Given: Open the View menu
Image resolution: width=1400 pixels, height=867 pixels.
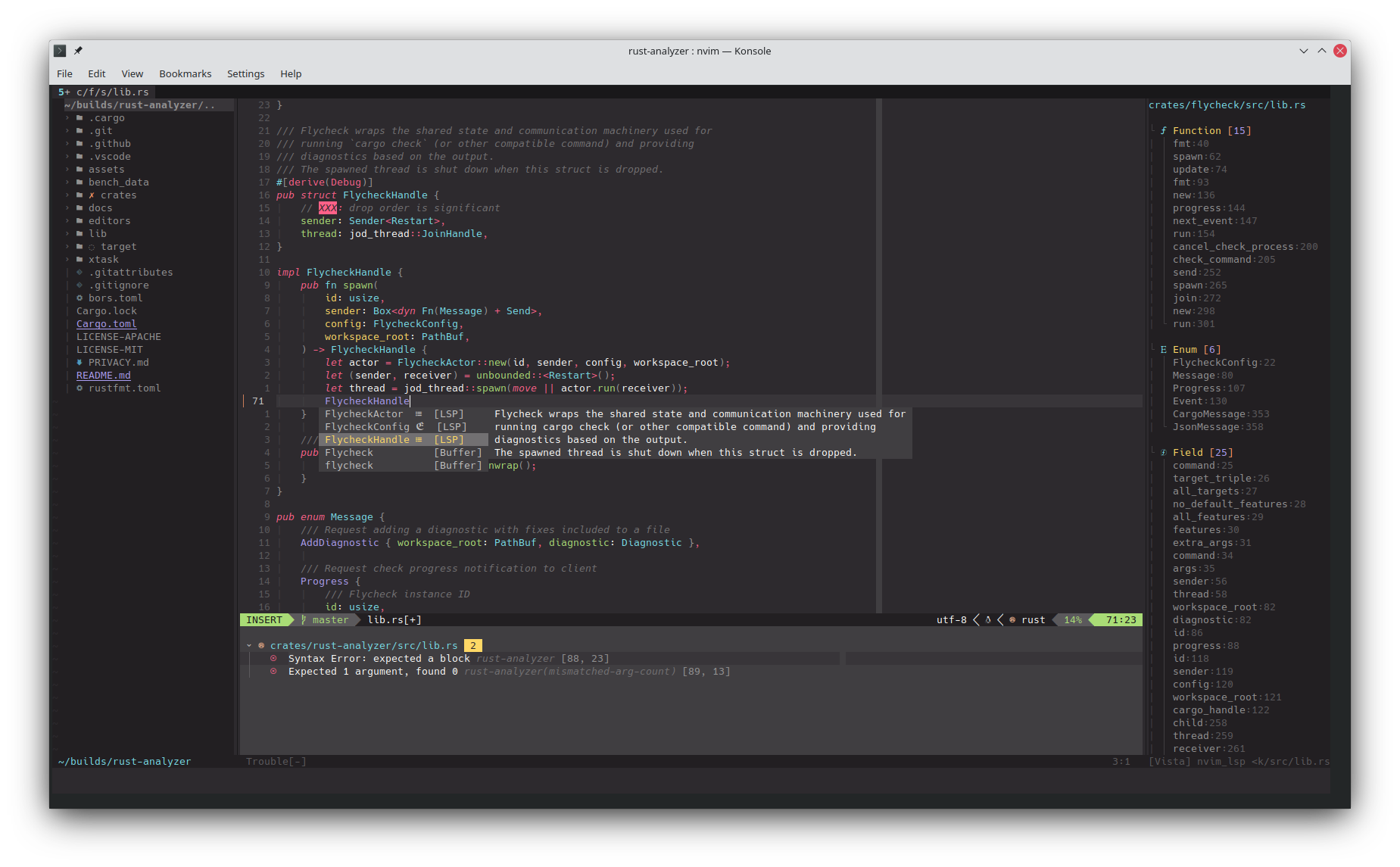Looking at the screenshot, I should pos(133,73).
